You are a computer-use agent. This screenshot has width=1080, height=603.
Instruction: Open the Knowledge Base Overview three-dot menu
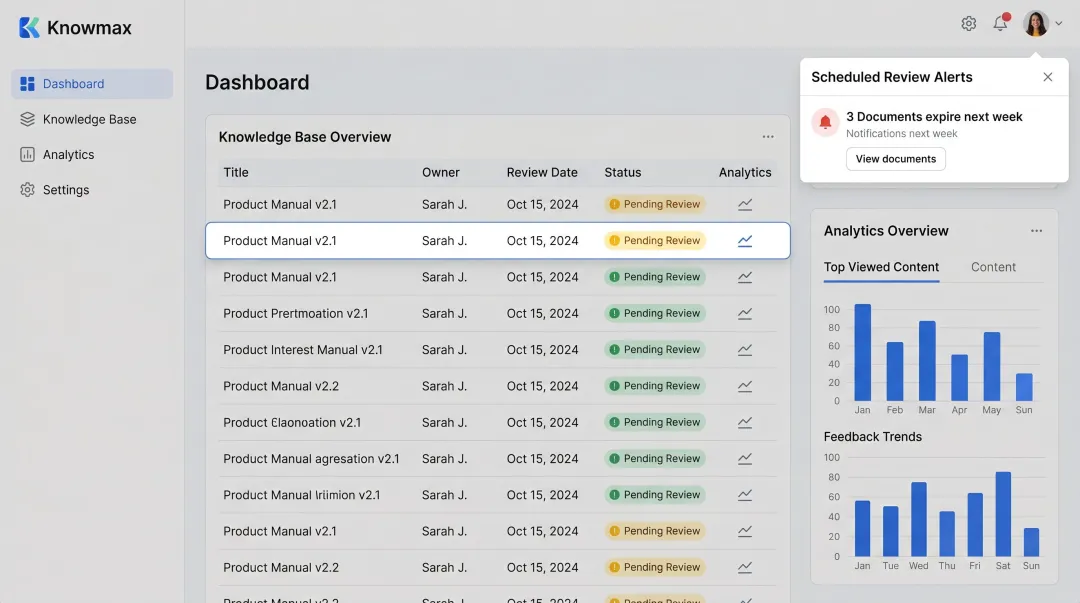pyautogui.click(x=768, y=136)
